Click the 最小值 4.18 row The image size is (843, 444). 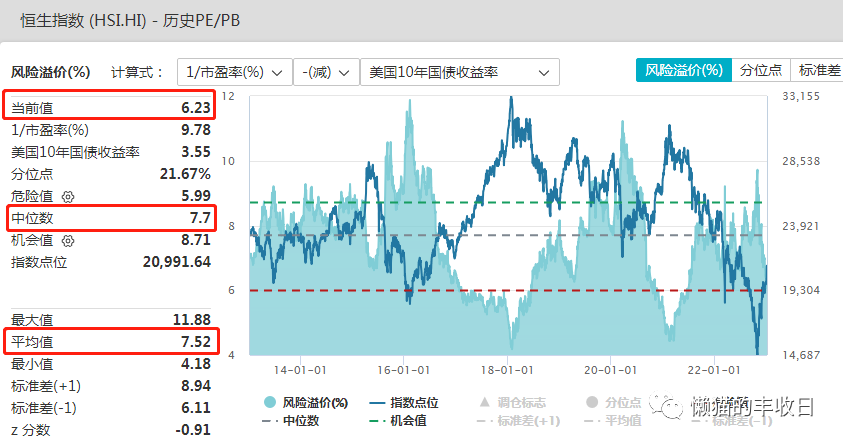coord(111,364)
